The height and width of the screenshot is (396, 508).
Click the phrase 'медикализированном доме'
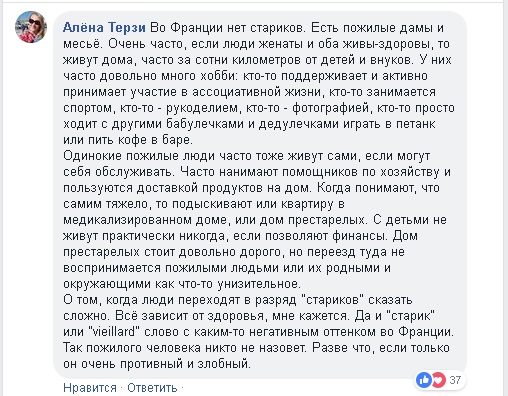click(x=144, y=220)
